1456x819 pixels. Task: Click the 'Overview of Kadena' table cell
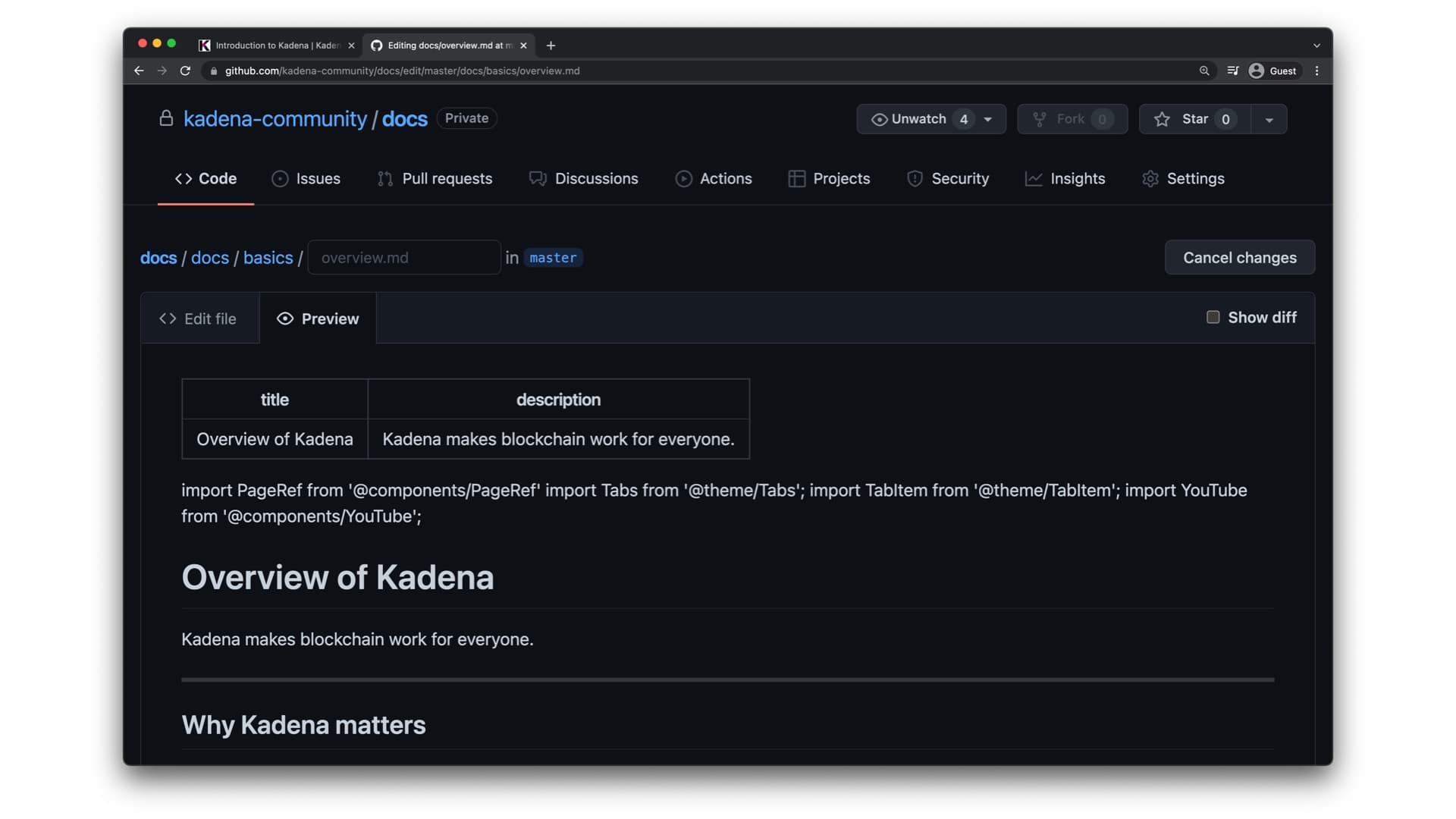275,439
